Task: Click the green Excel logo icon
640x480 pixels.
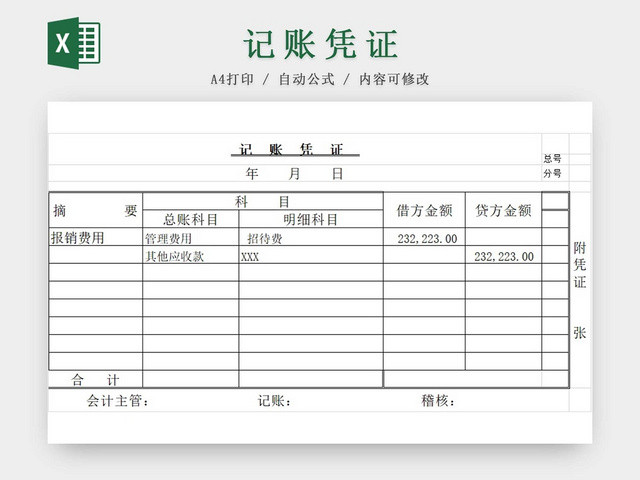Action: [x=74, y=43]
